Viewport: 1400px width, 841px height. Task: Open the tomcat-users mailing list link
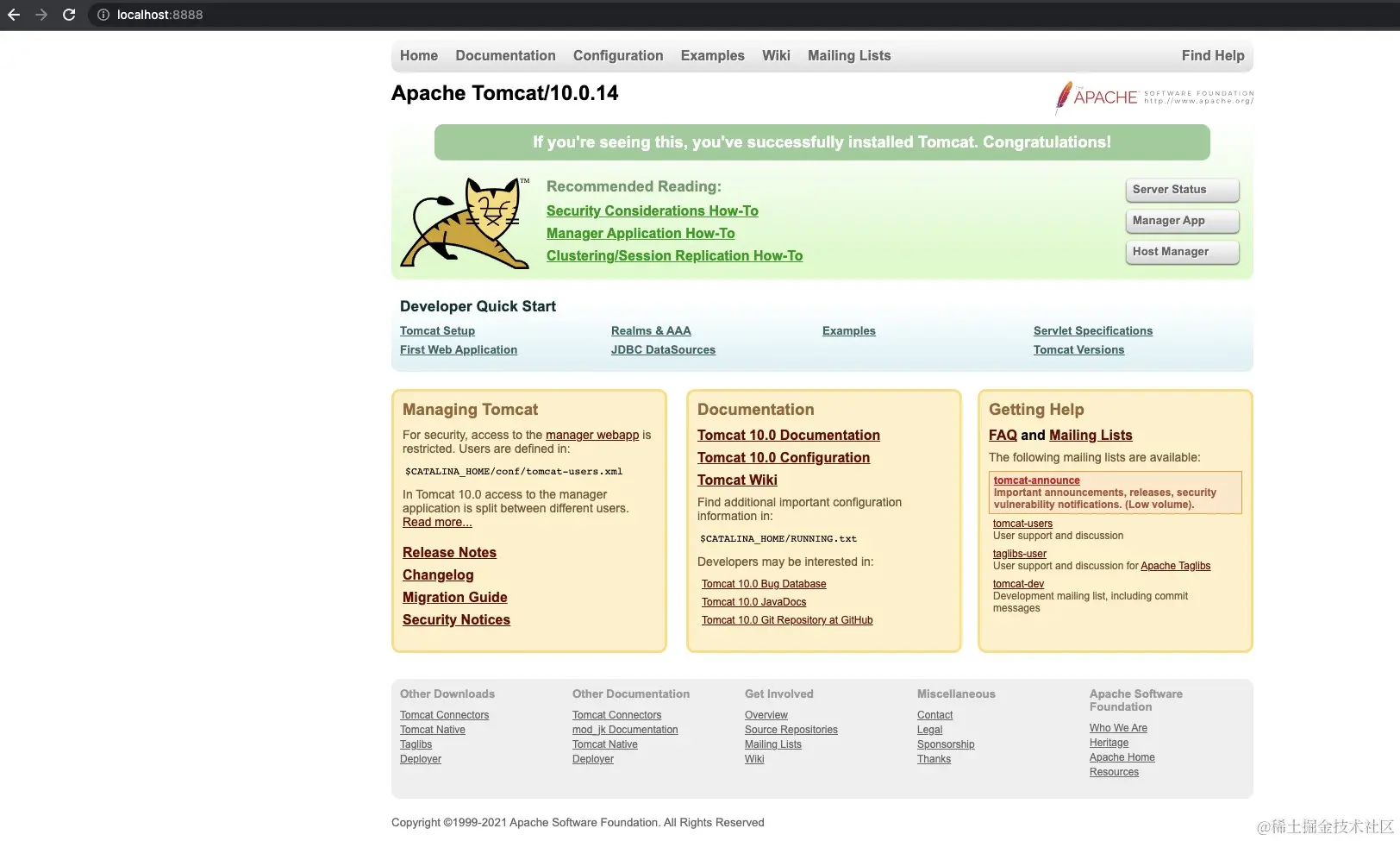(1022, 524)
